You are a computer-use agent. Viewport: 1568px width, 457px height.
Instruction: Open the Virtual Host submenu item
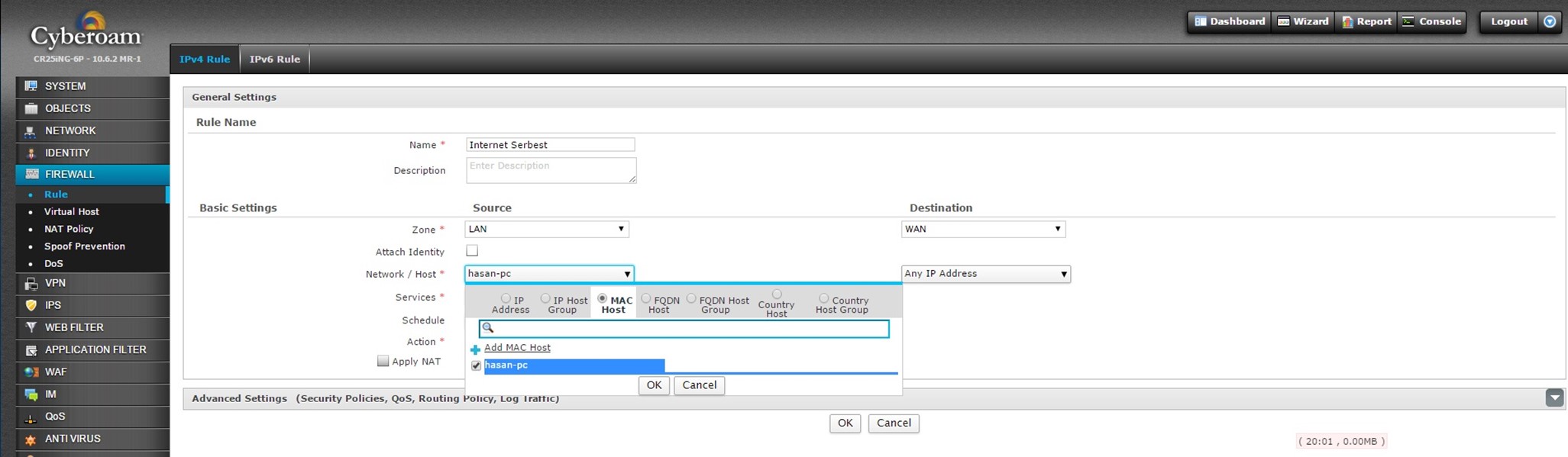click(72, 212)
